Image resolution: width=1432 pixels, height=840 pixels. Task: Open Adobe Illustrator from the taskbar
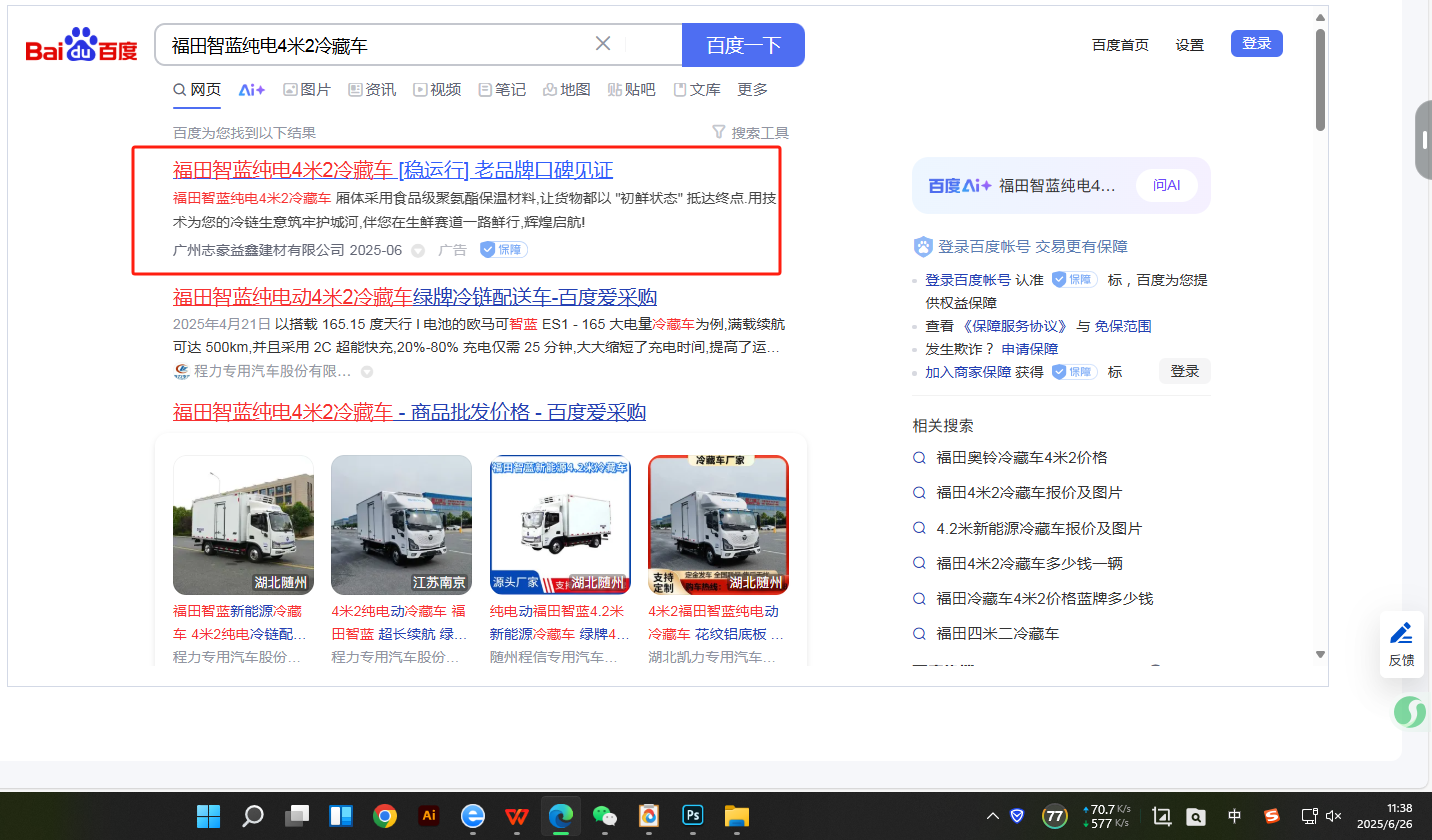[429, 816]
